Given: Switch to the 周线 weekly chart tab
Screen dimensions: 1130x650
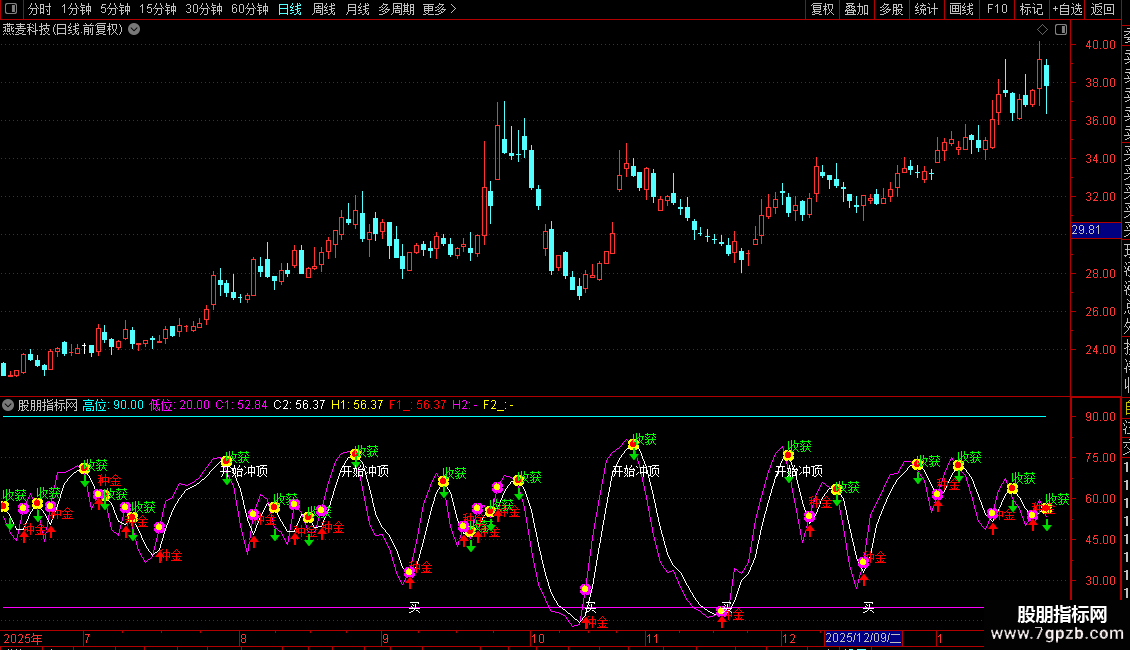Looking at the screenshot, I should pyautogui.click(x=324, y=9).
